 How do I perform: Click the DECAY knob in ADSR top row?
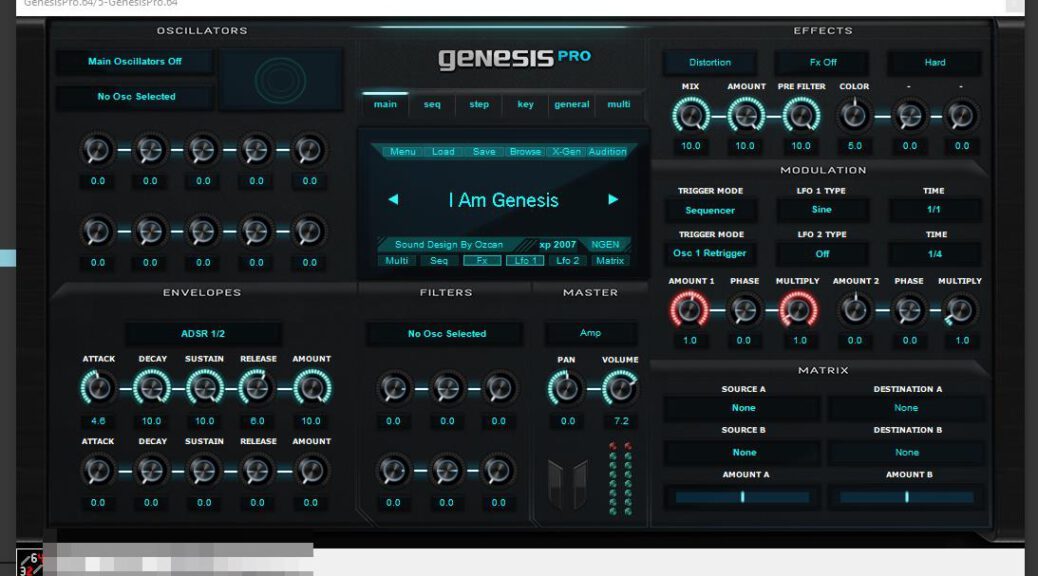(152, 387)
